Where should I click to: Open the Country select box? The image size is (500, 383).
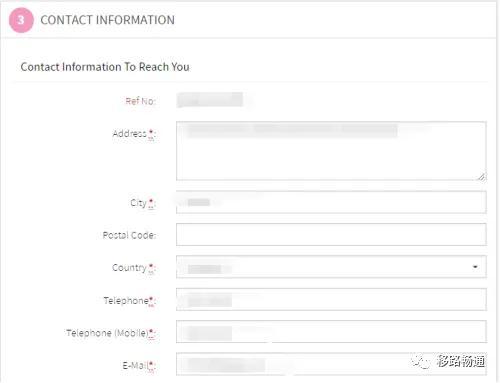pos(331,267)
